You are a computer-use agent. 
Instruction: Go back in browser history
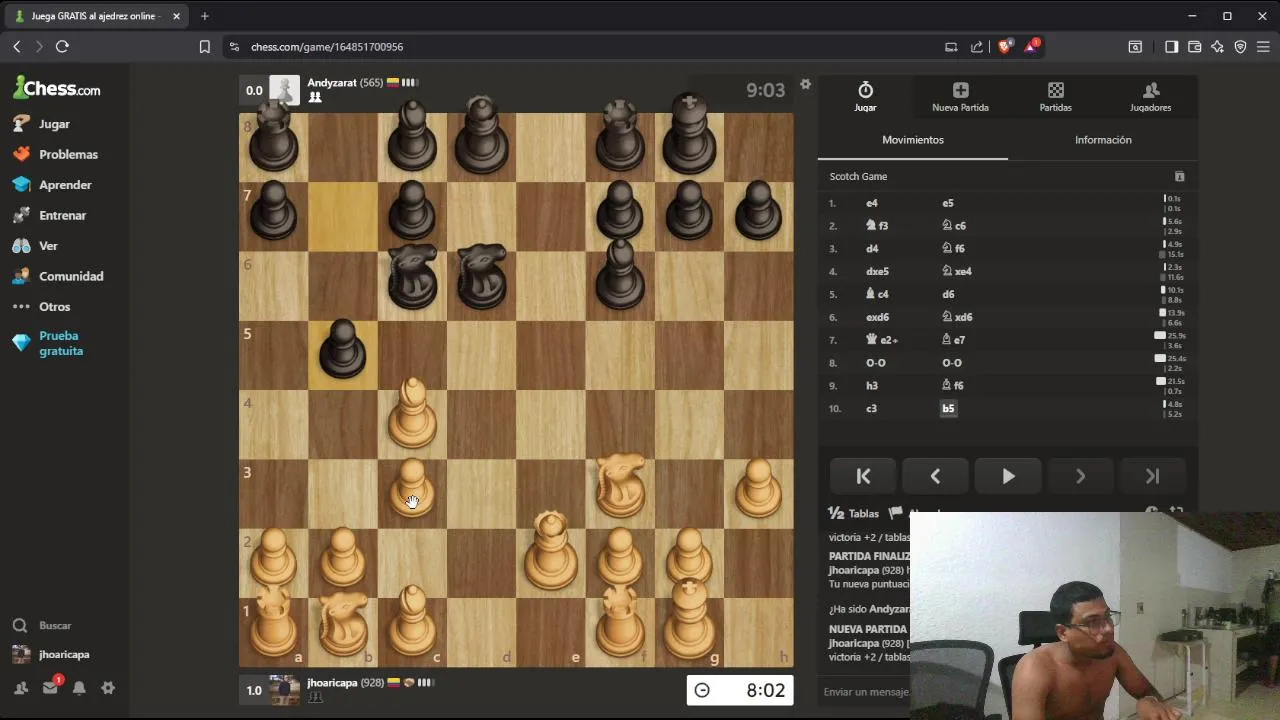coord(17,46)
